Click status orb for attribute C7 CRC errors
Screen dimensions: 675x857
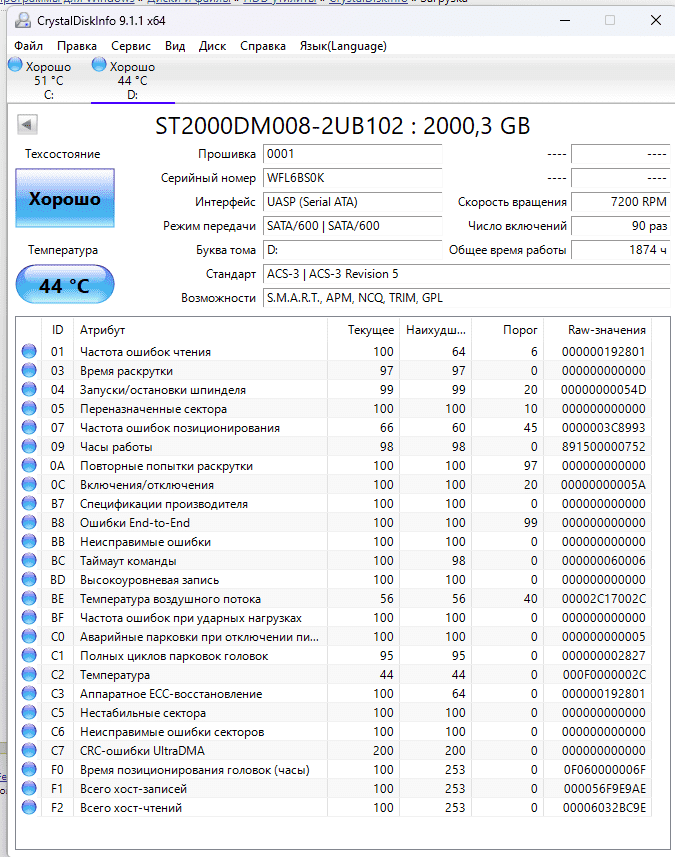(x=29, y=751)
